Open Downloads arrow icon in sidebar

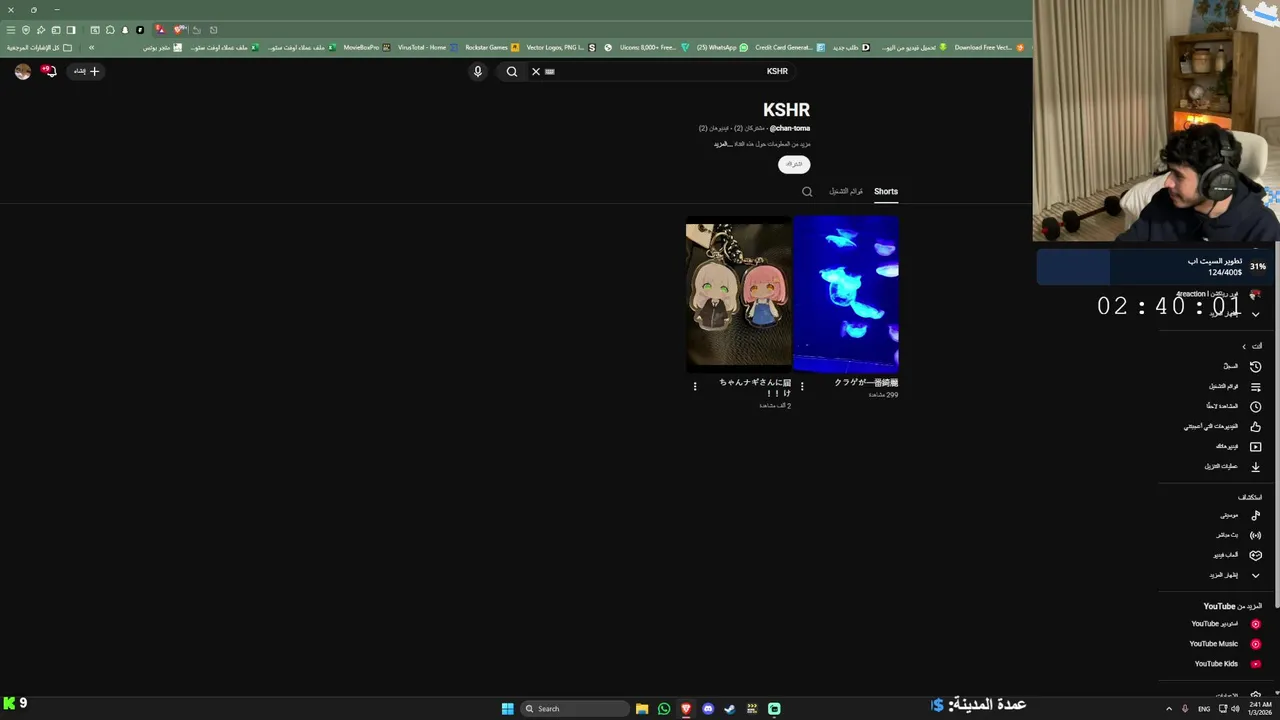tap(1256, 466)
